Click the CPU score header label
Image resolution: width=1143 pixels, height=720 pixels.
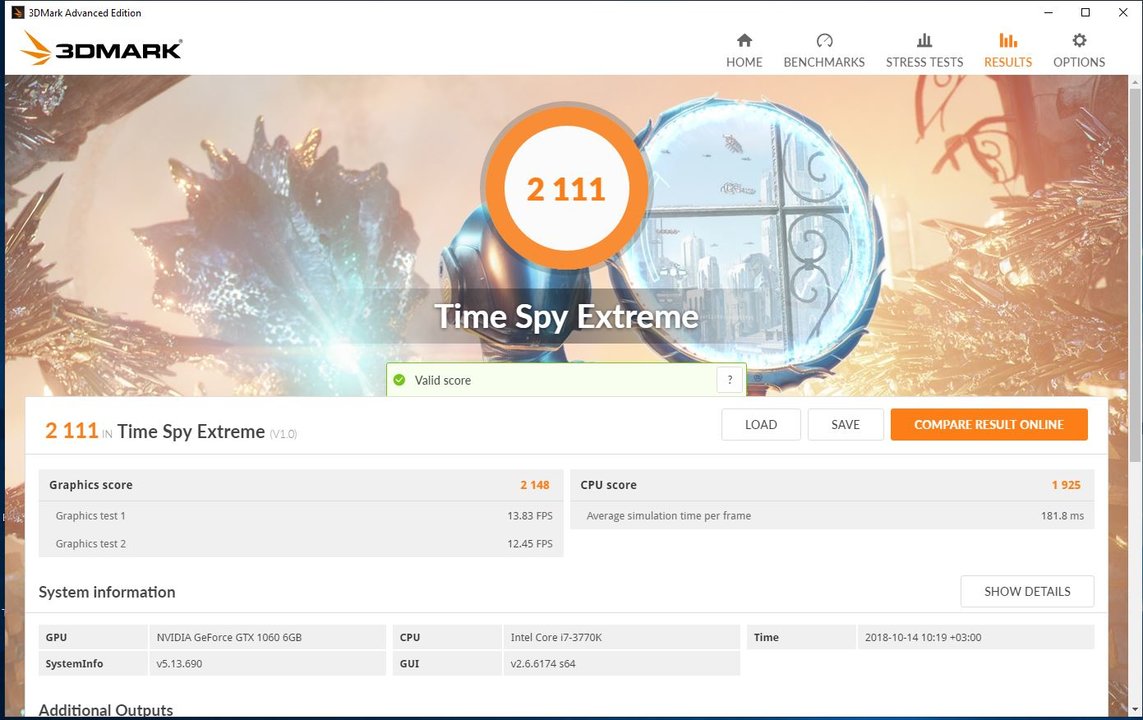(x=609, y=485)
